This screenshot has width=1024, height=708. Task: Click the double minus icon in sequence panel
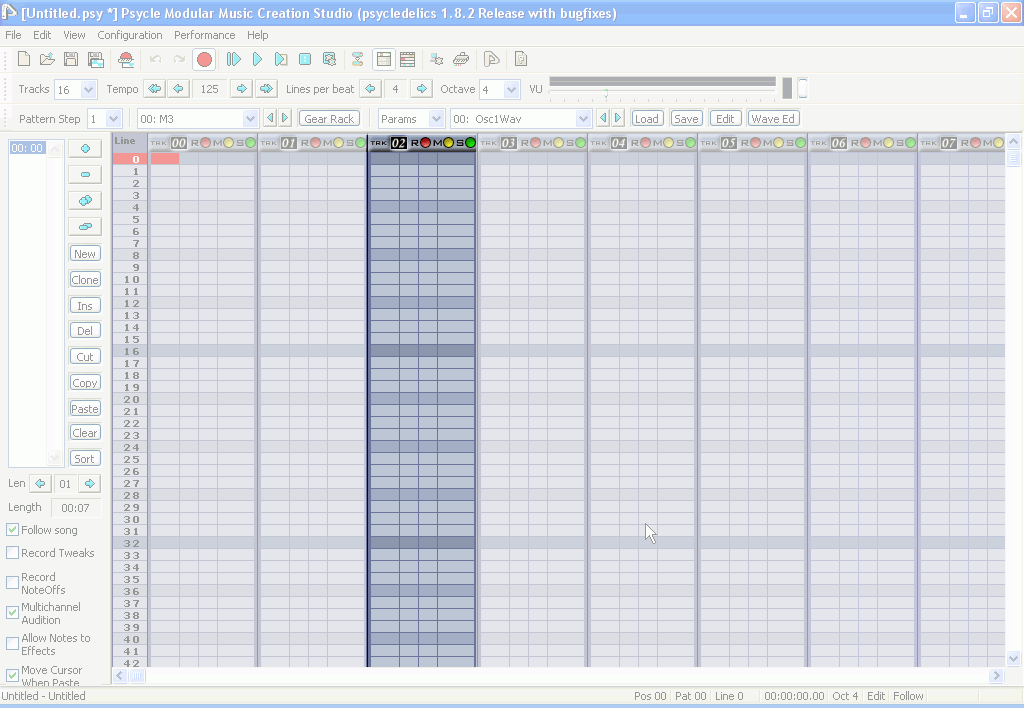85,227
